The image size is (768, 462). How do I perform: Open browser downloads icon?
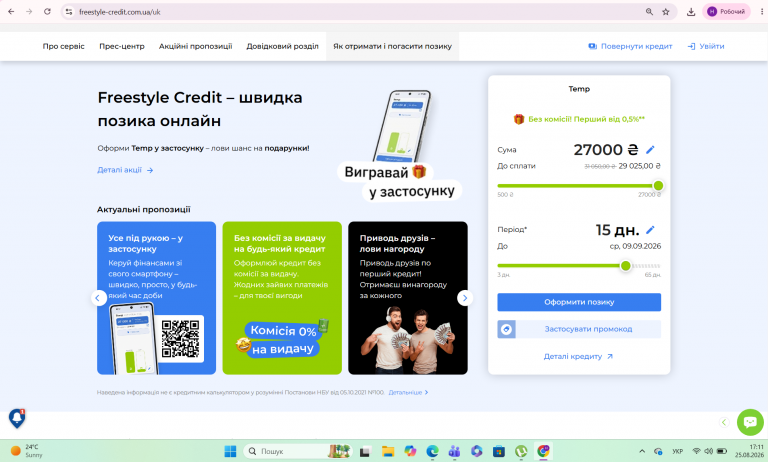click(x=691, y=12)
